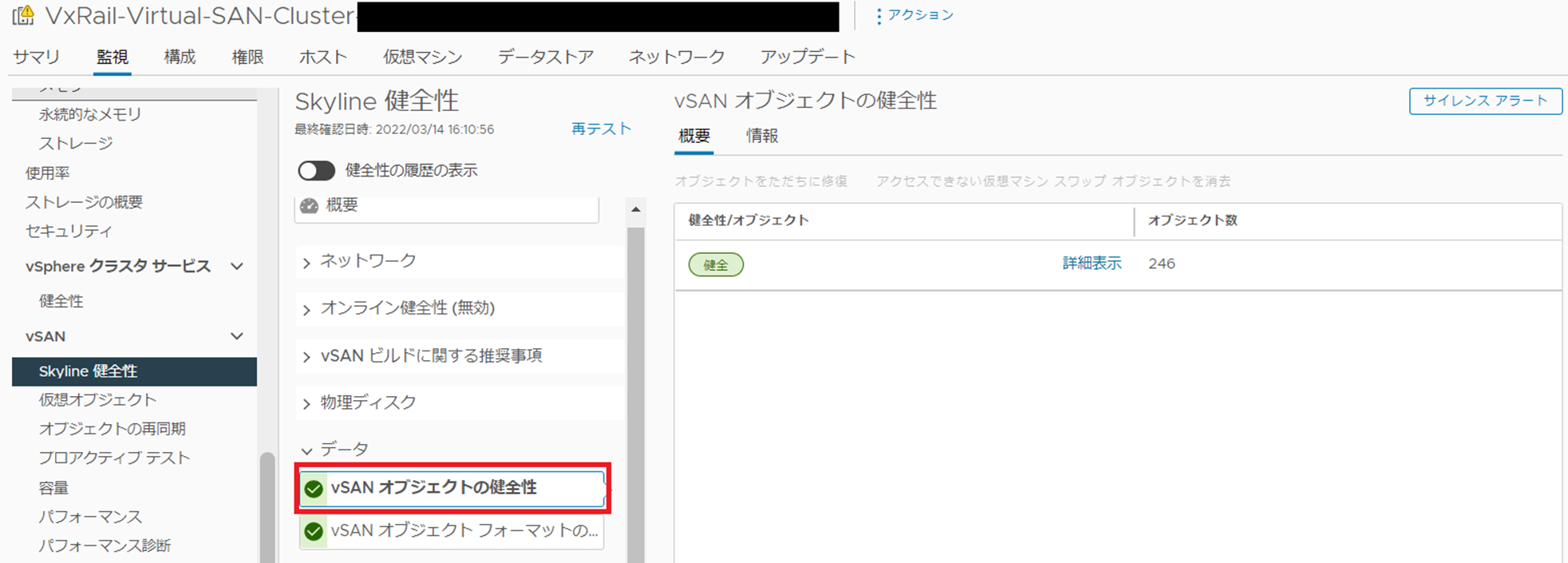
Task: Collapse vSphere クラスタ サービス section
Action: pyautogui.click(x=237, y=266)
